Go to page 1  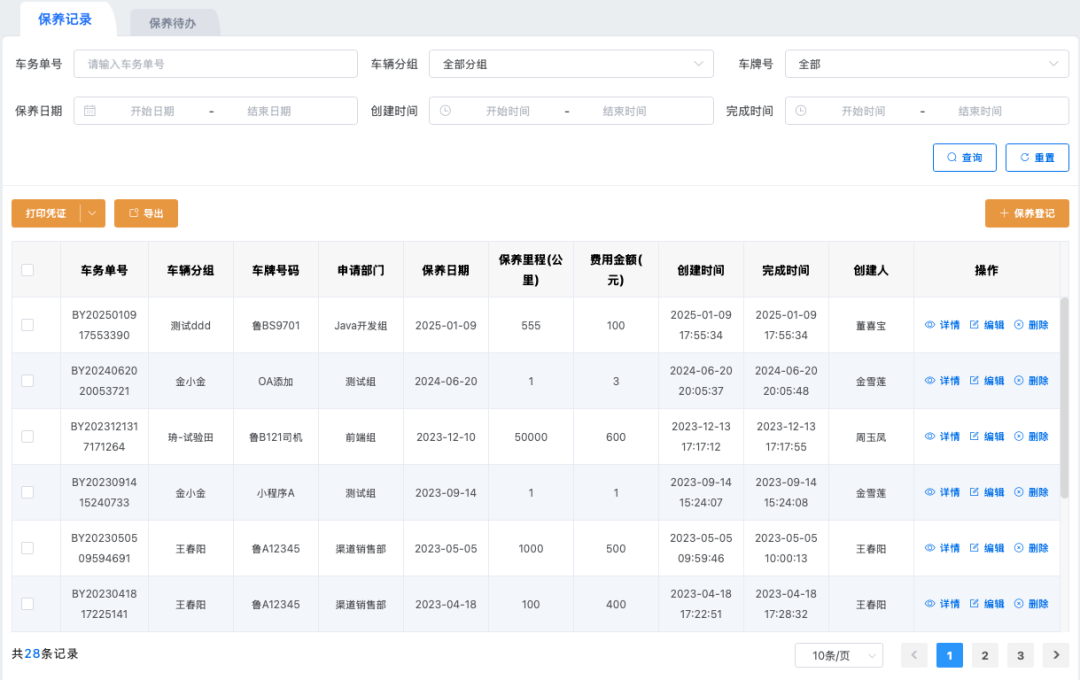[949, 655]
